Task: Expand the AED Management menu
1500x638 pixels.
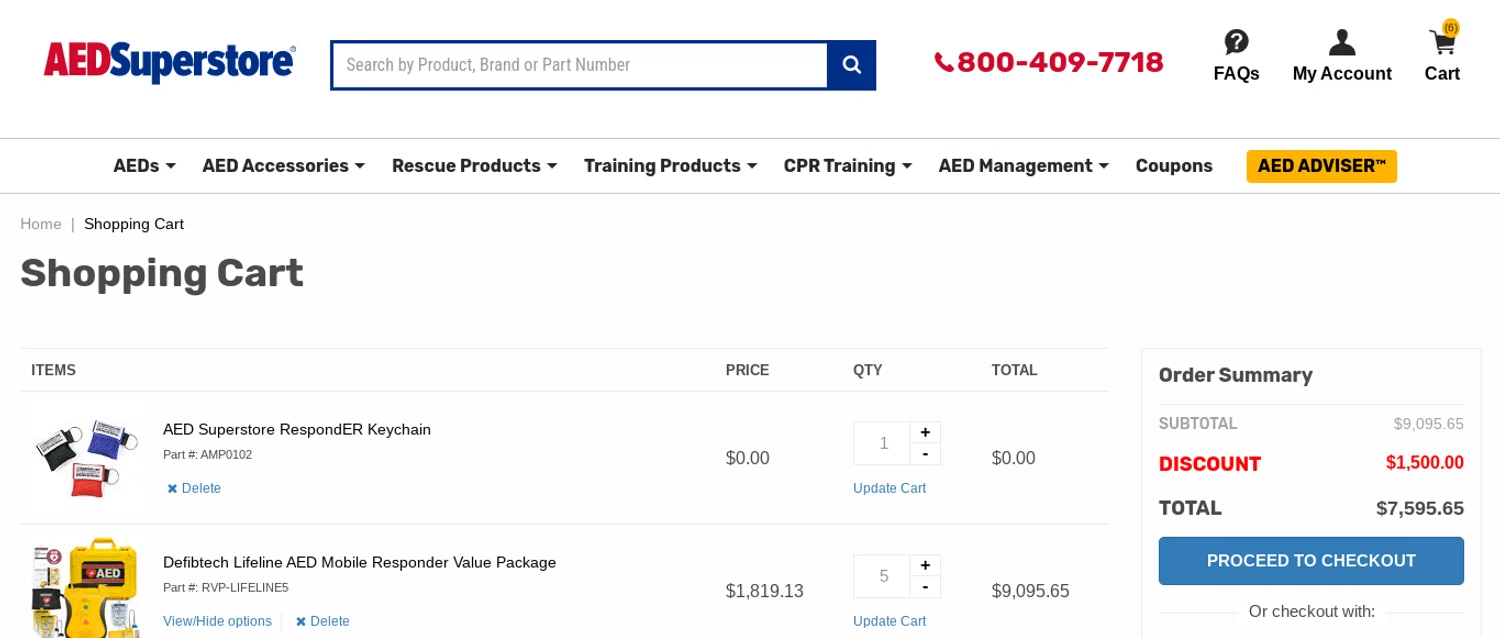Action: pyautogui.click(x=1023, y=166)
